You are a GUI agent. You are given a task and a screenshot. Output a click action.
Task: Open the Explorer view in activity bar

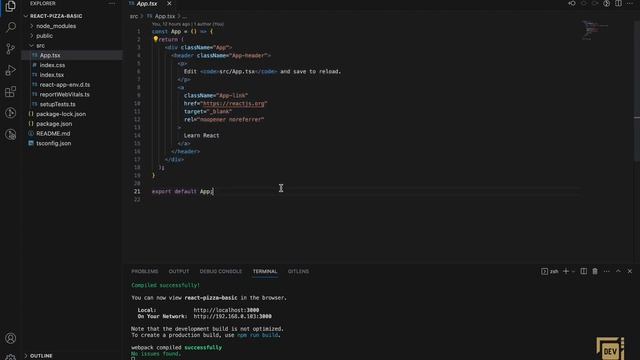[11, 6]
